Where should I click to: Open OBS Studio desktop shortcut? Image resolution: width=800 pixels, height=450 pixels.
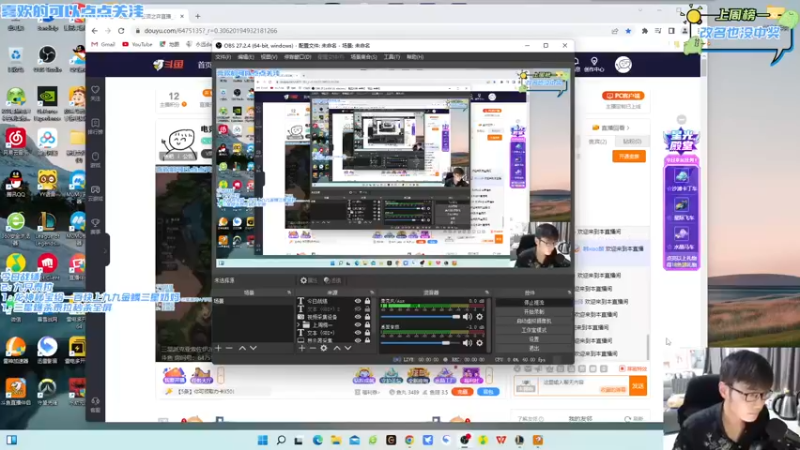47,59
